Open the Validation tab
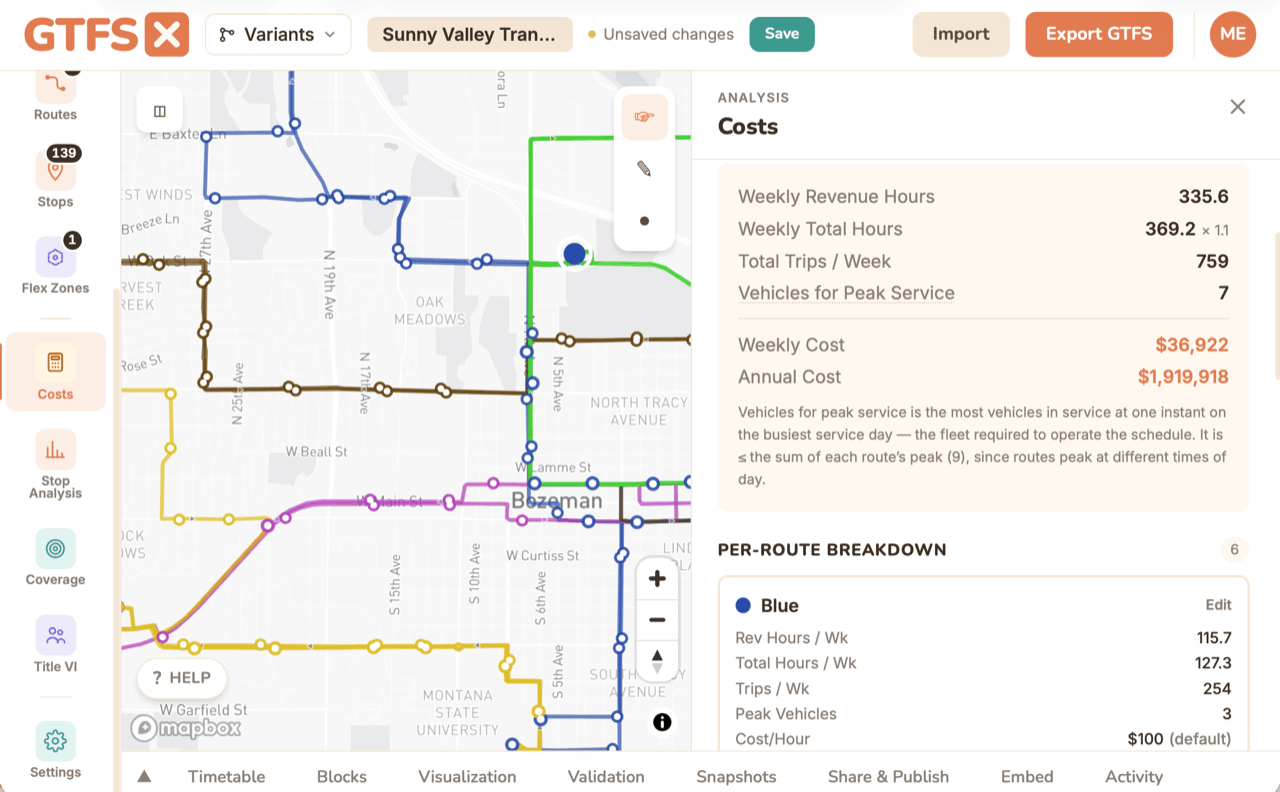The height and width of the screenshot is (792, 1280). (x=606, y=776)
